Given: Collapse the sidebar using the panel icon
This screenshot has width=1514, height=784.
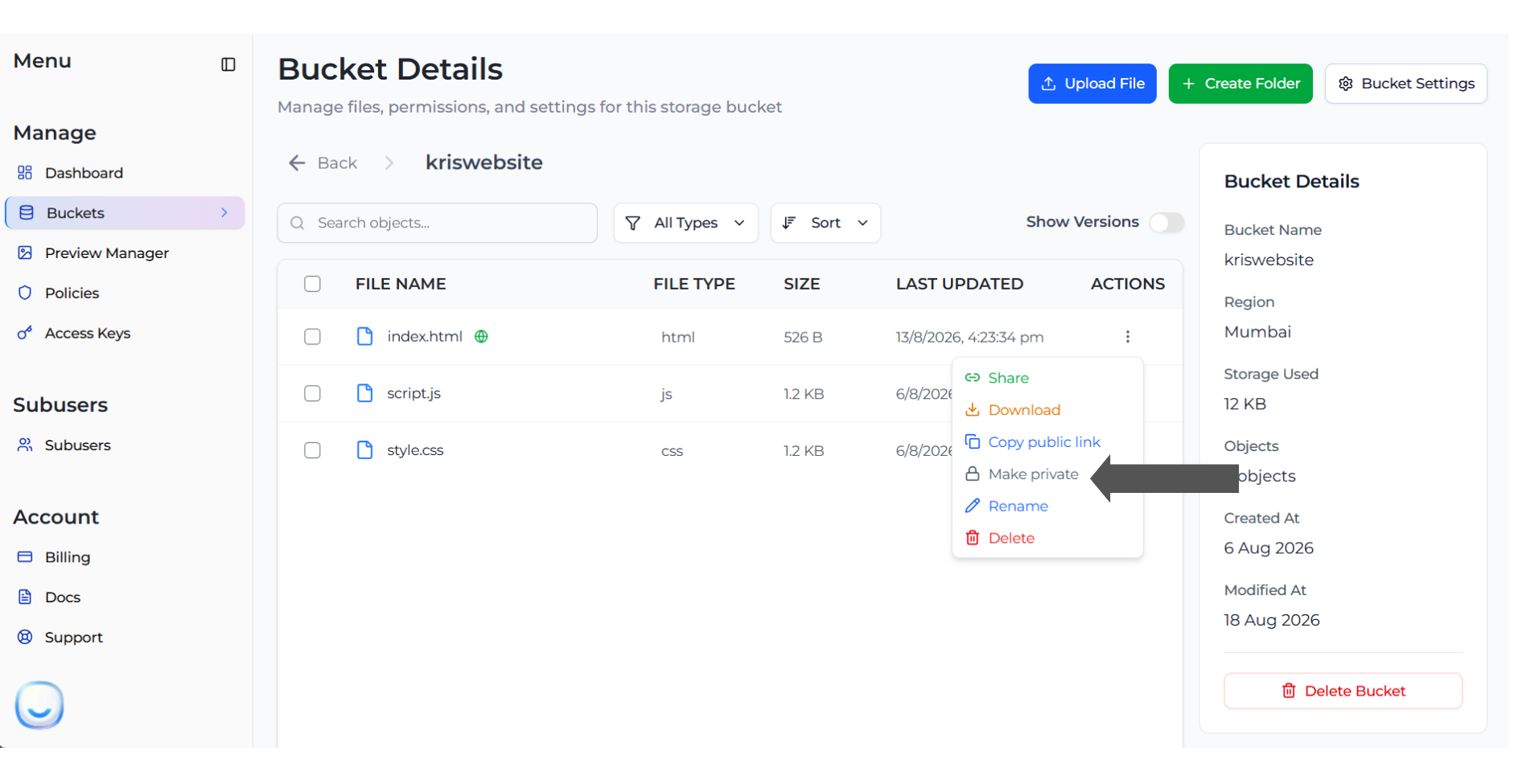Looking at the screenshot, I should coord(228,64).
